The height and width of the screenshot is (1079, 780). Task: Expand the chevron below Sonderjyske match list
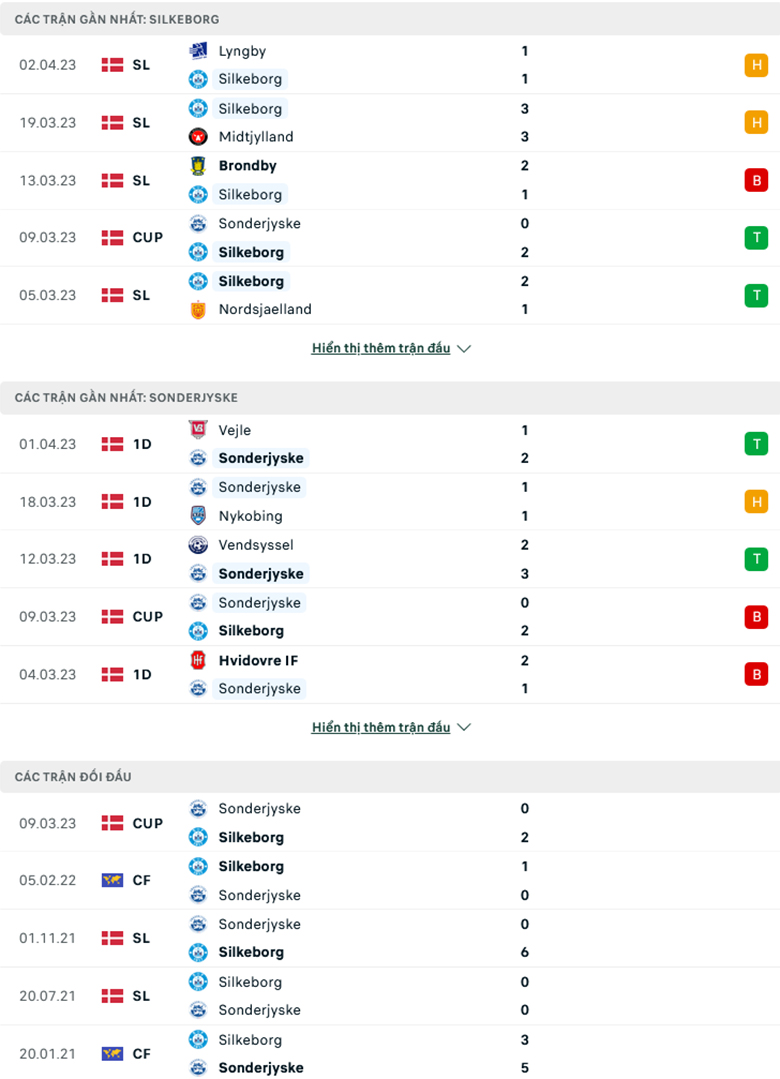tap(463, 727)
